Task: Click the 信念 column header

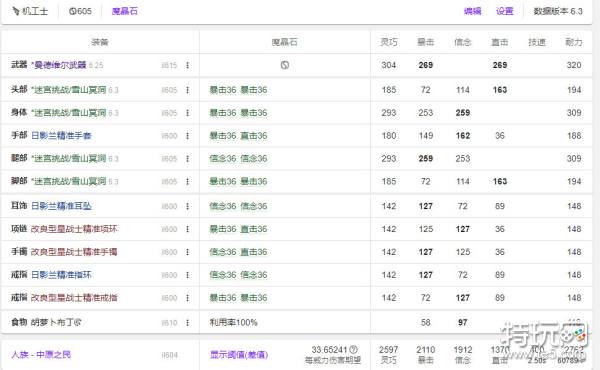Action: click(x=463, y=42)
